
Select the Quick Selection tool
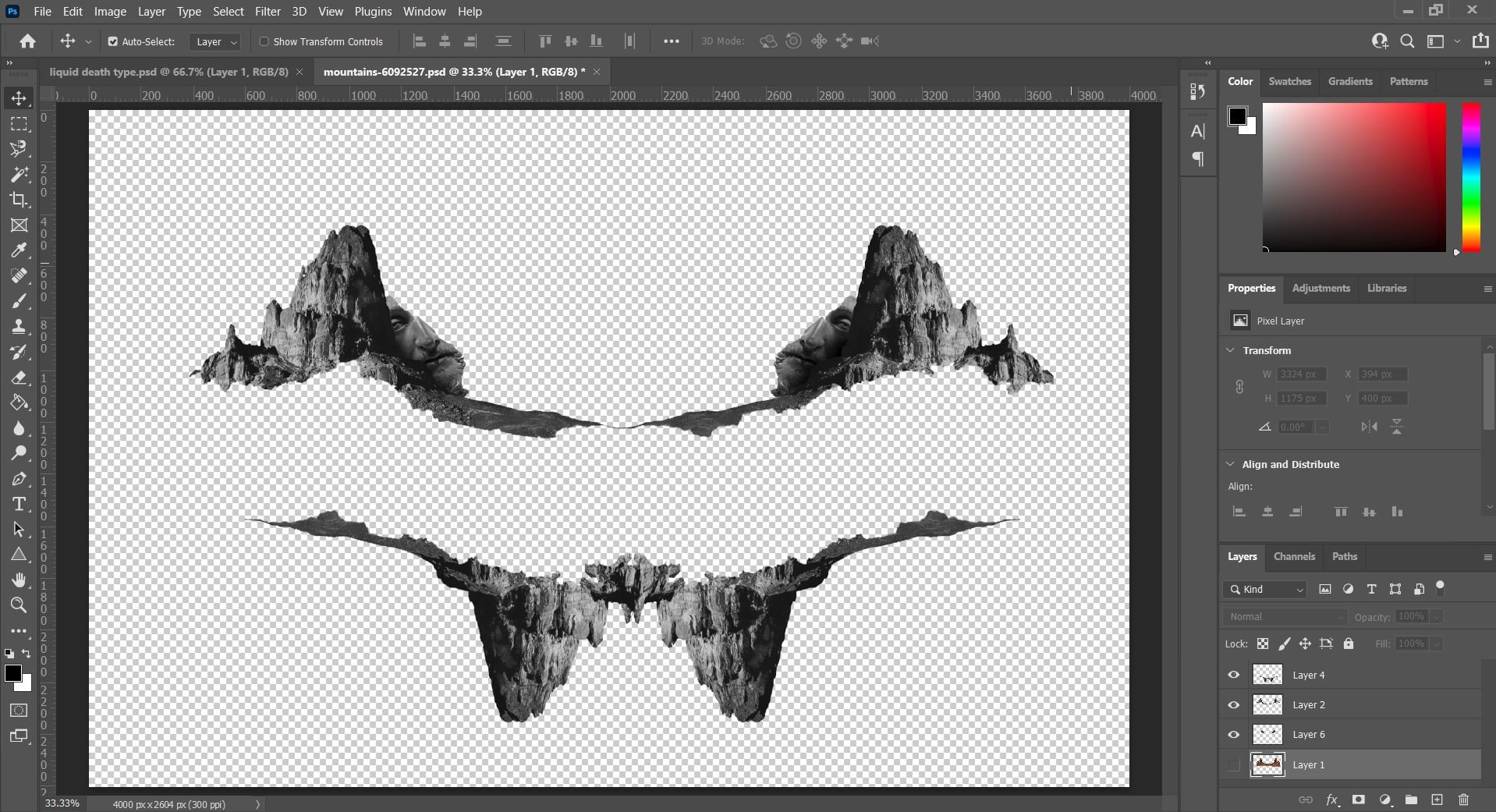[x=19, y=149]
